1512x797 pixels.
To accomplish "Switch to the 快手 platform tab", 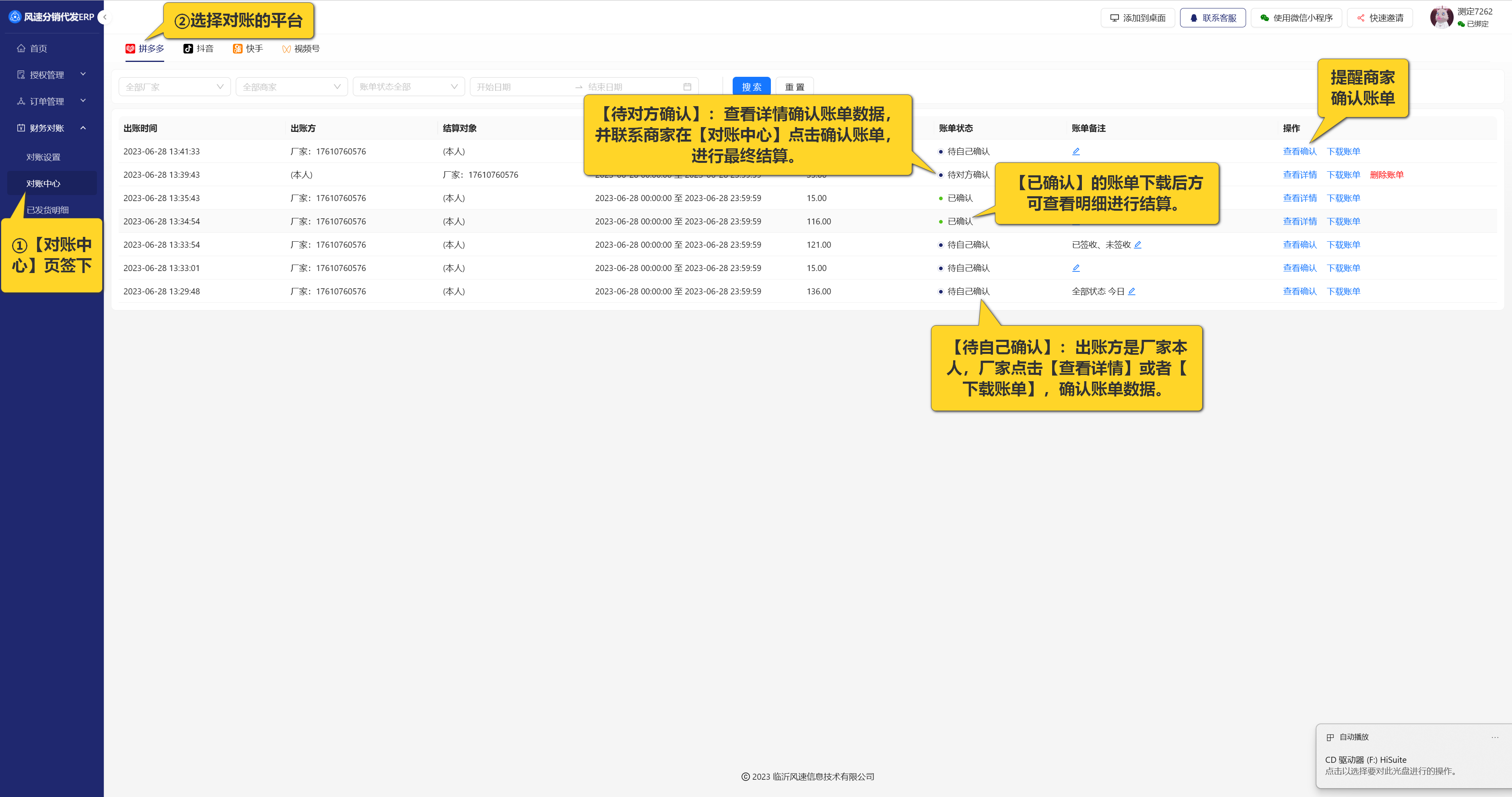I will tap(248, 49).
